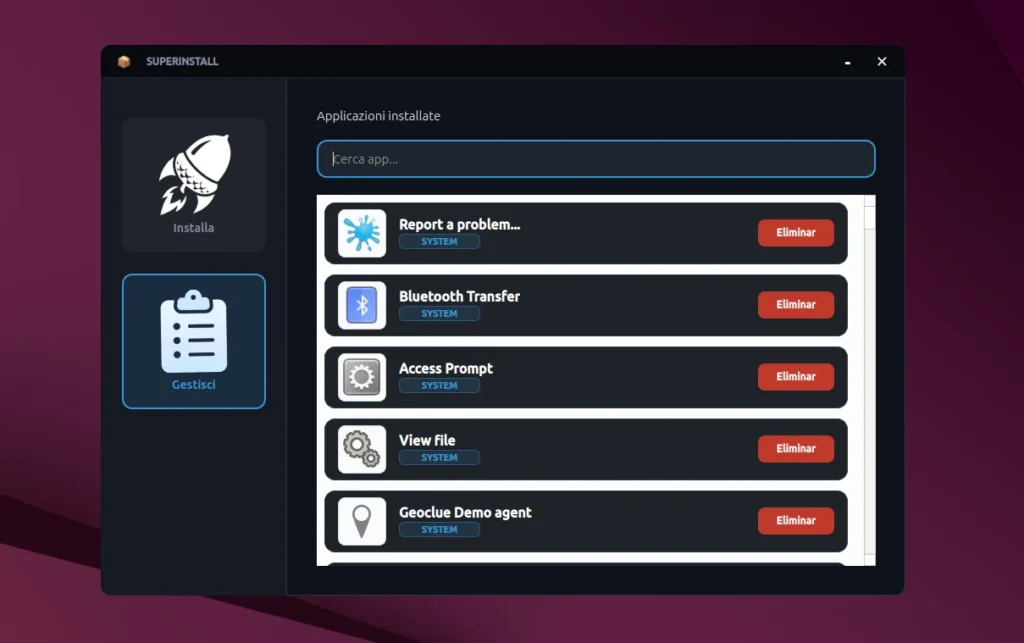Viewport: 1024px width, 643px height.
Task: Focus the Cerca app search field
Action: (595, 158)
